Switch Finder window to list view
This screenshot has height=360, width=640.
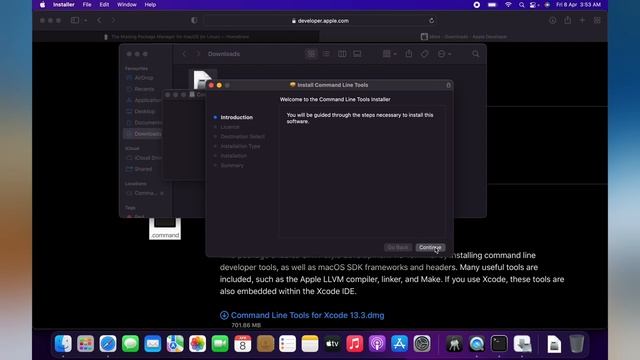pyautogui.click(x=326, y=54)
